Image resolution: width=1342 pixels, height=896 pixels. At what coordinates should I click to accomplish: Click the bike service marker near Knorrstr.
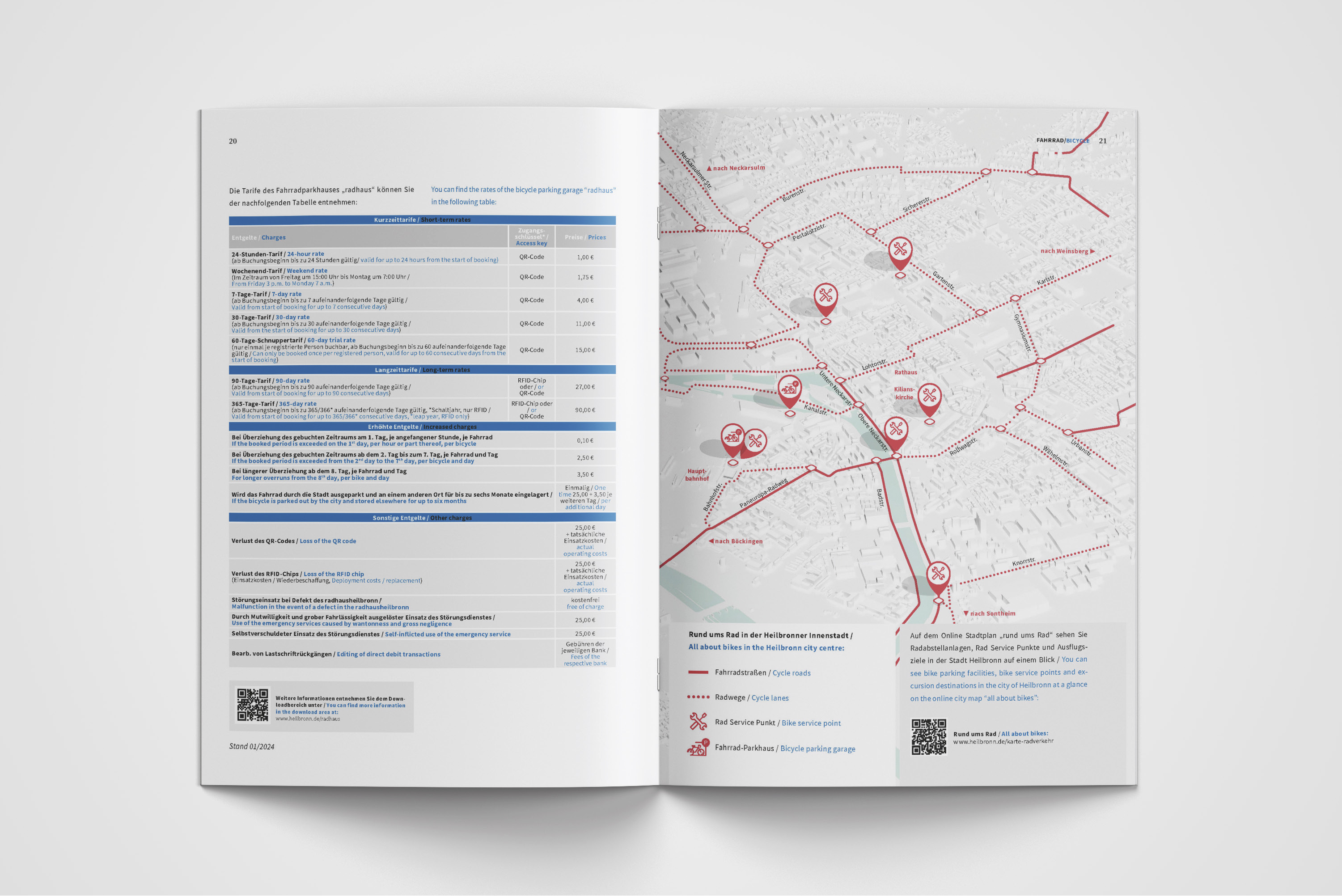(x=938, y=574)
